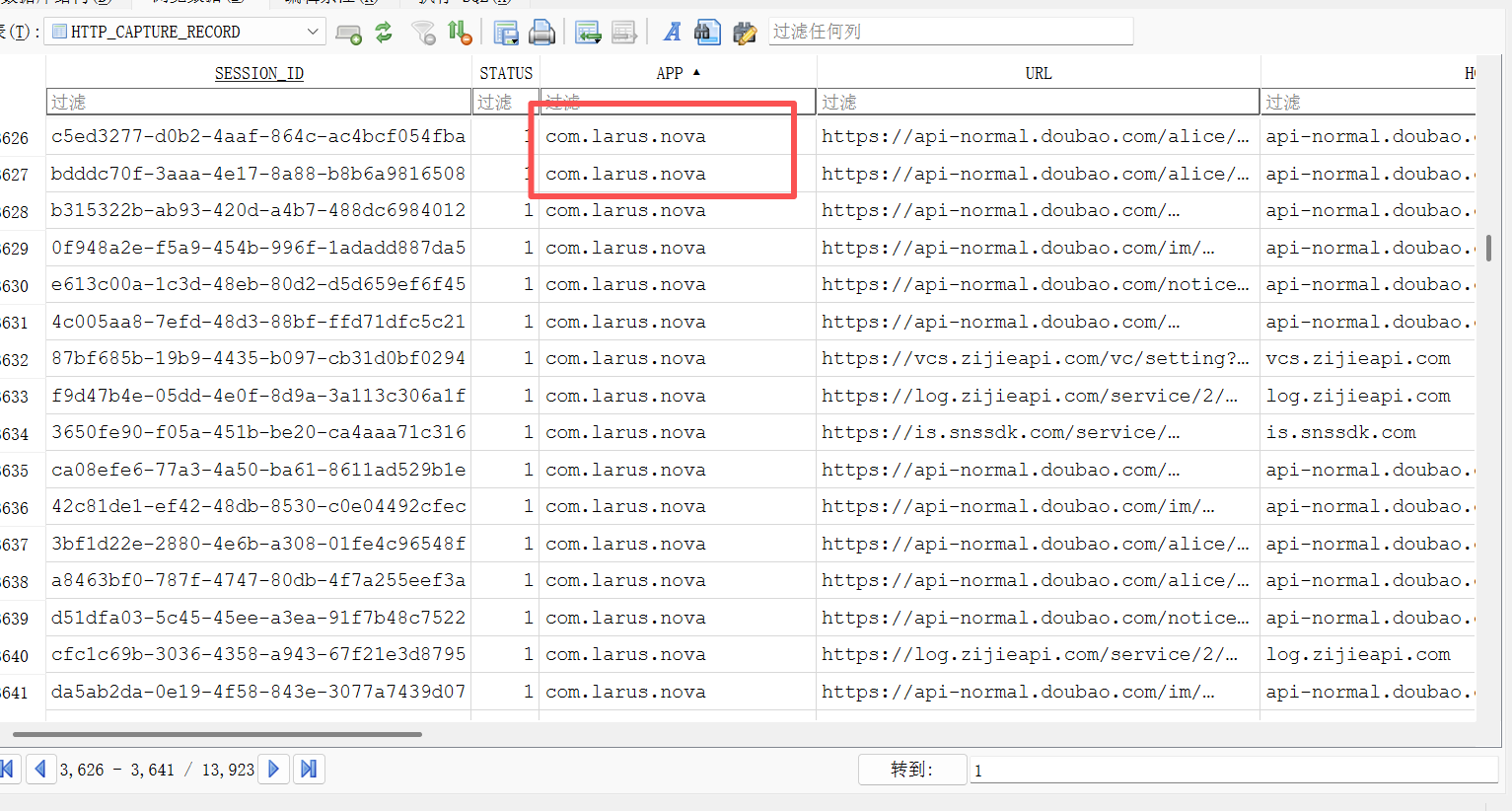
Task: Select session ID 87bf685b-19b9-4435-b097-cb31d0bf0294
Action: tap(258, 358)
